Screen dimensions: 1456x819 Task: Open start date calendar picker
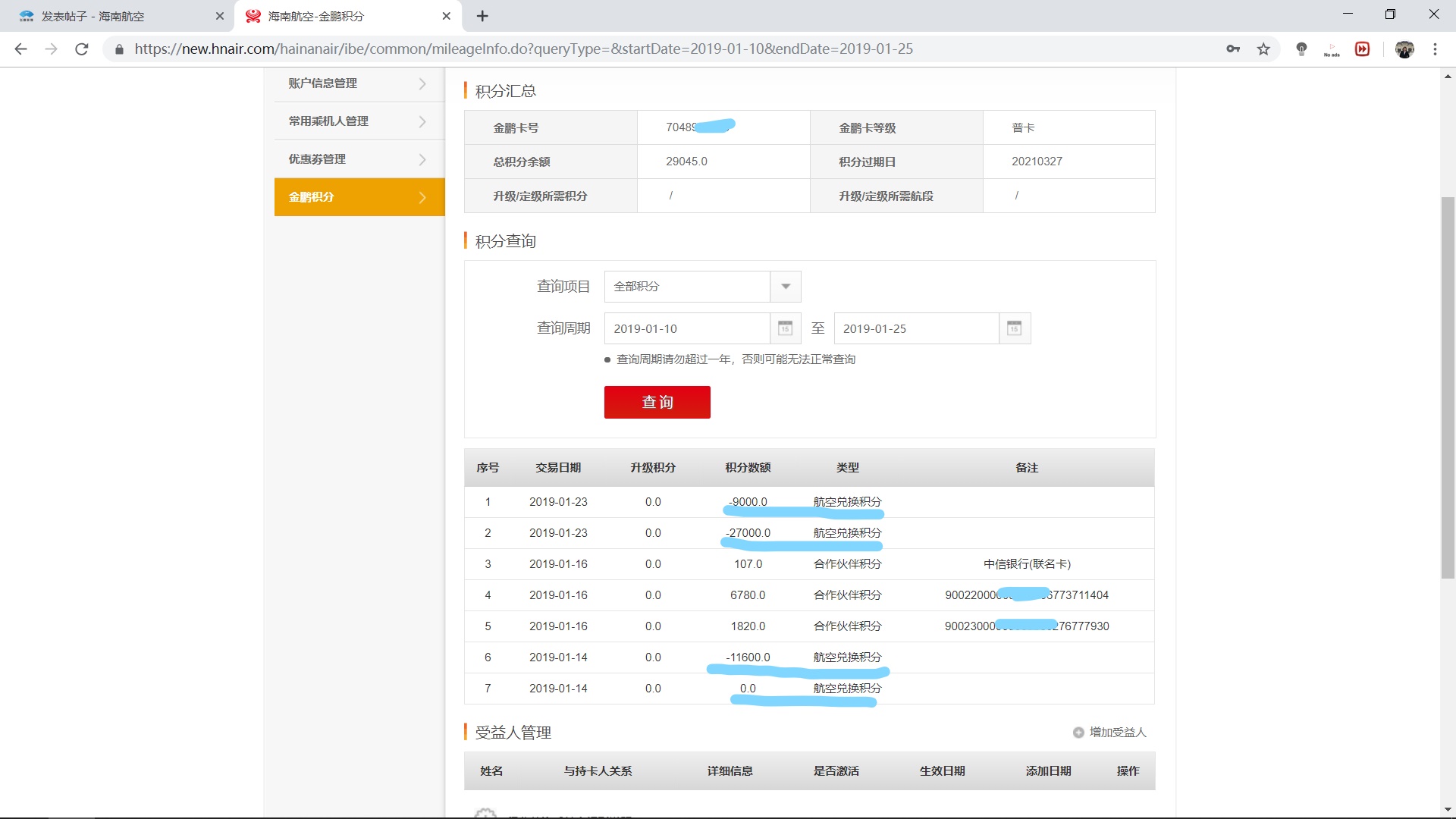pos(785,328)
